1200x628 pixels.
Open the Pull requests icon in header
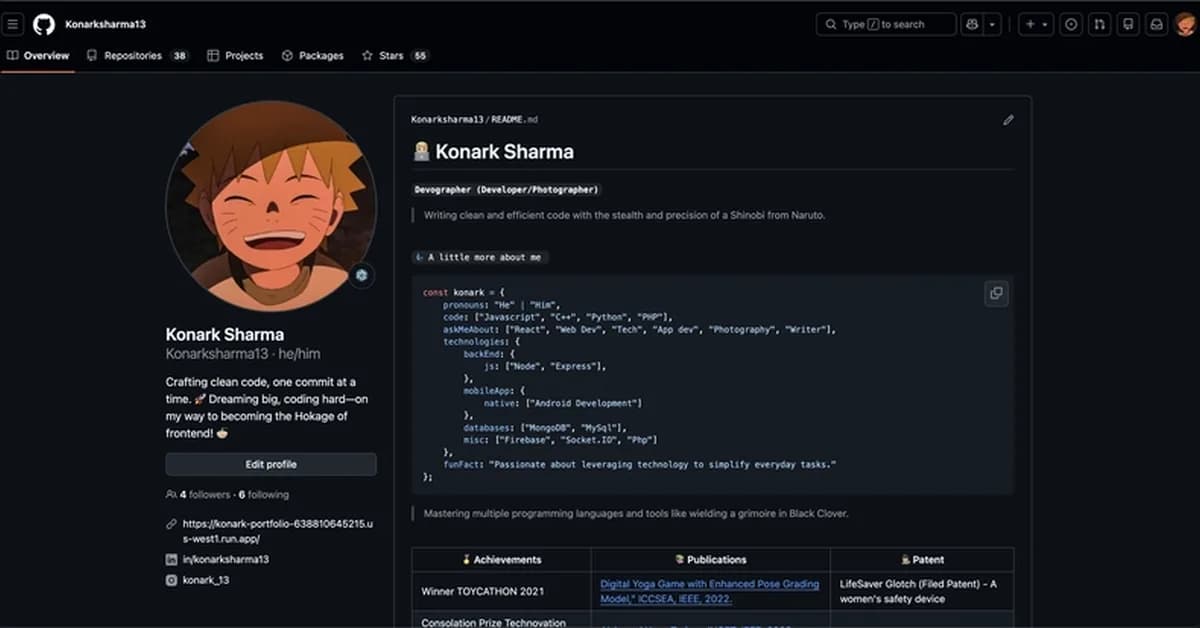click(1100, 24)
